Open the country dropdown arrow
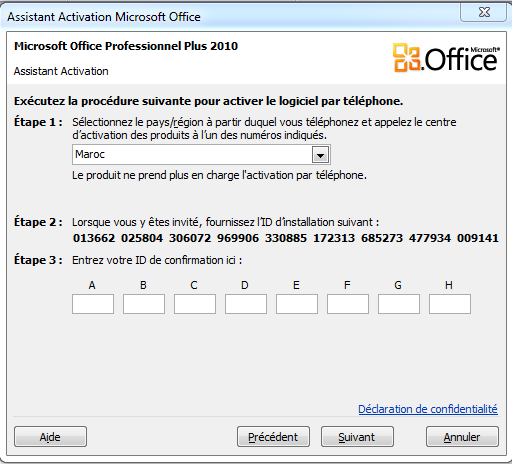The image size is (512, 464). (320, 155)
